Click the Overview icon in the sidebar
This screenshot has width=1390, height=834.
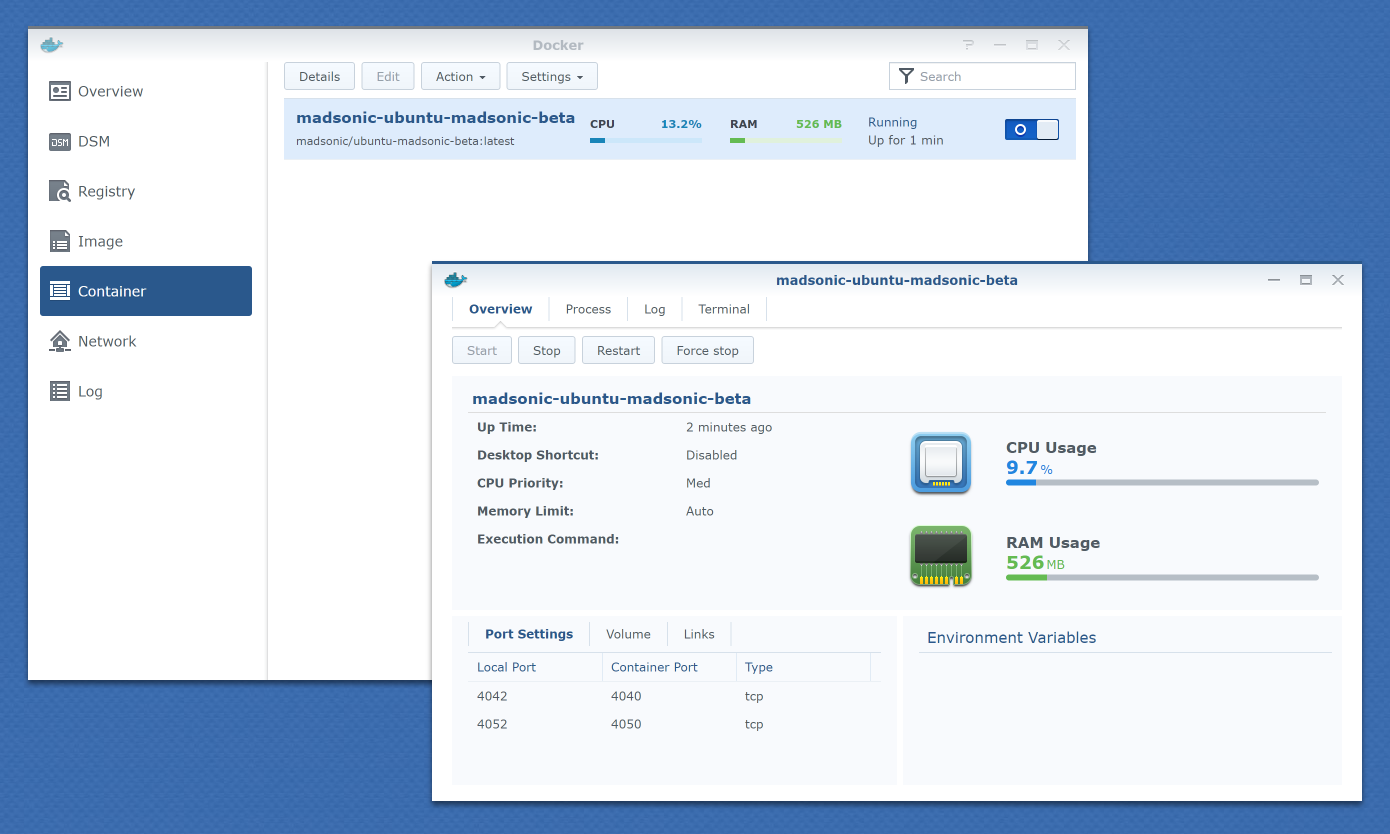pyautogui.click(x=60, y=91)
